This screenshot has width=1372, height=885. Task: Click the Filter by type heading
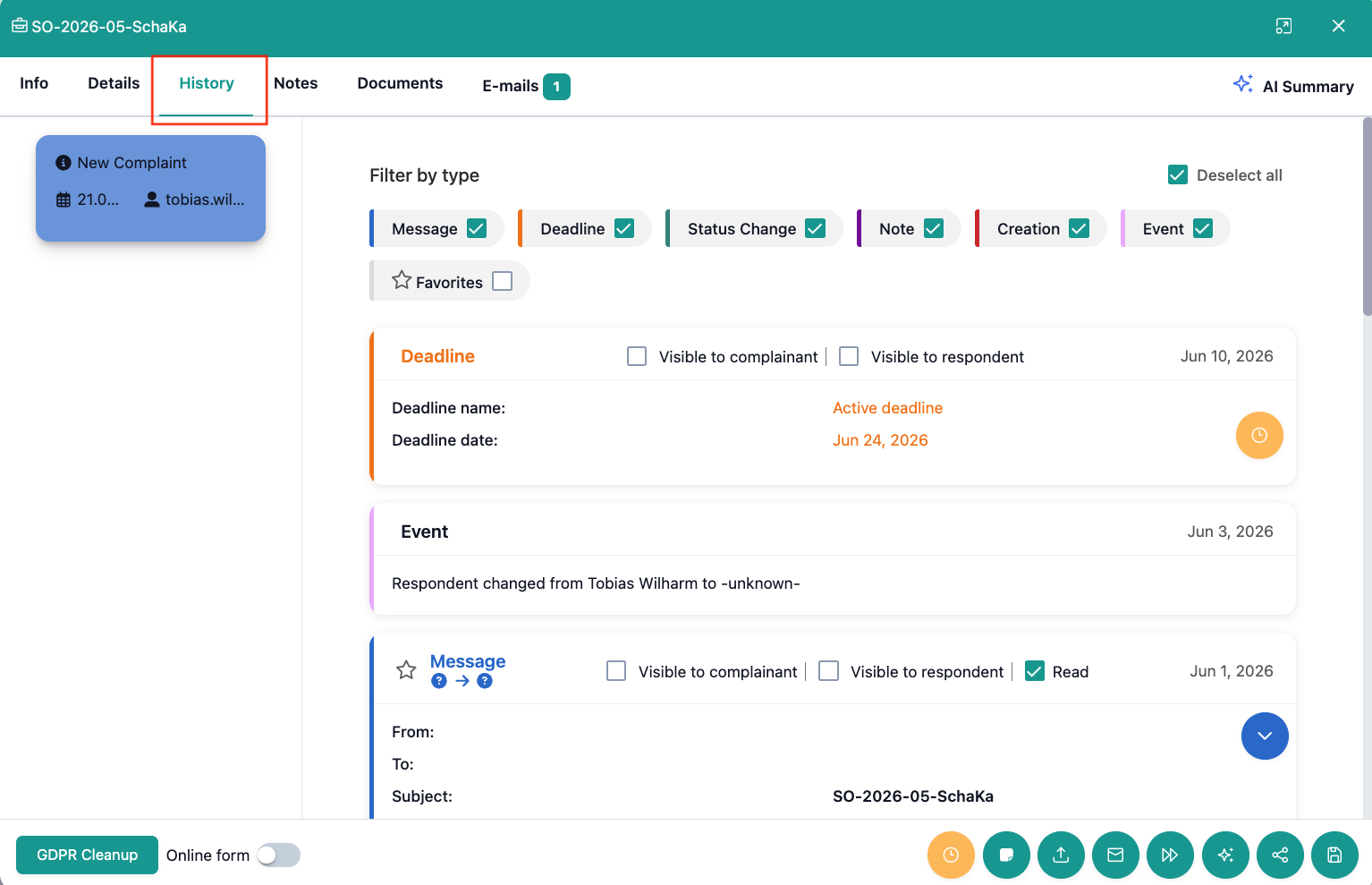[424, 175]
